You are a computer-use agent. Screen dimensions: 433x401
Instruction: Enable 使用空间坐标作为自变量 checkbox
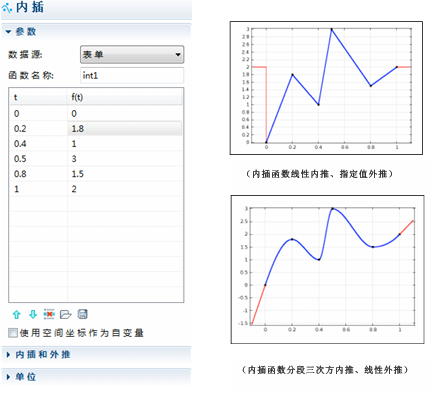[x=13, y=333]
